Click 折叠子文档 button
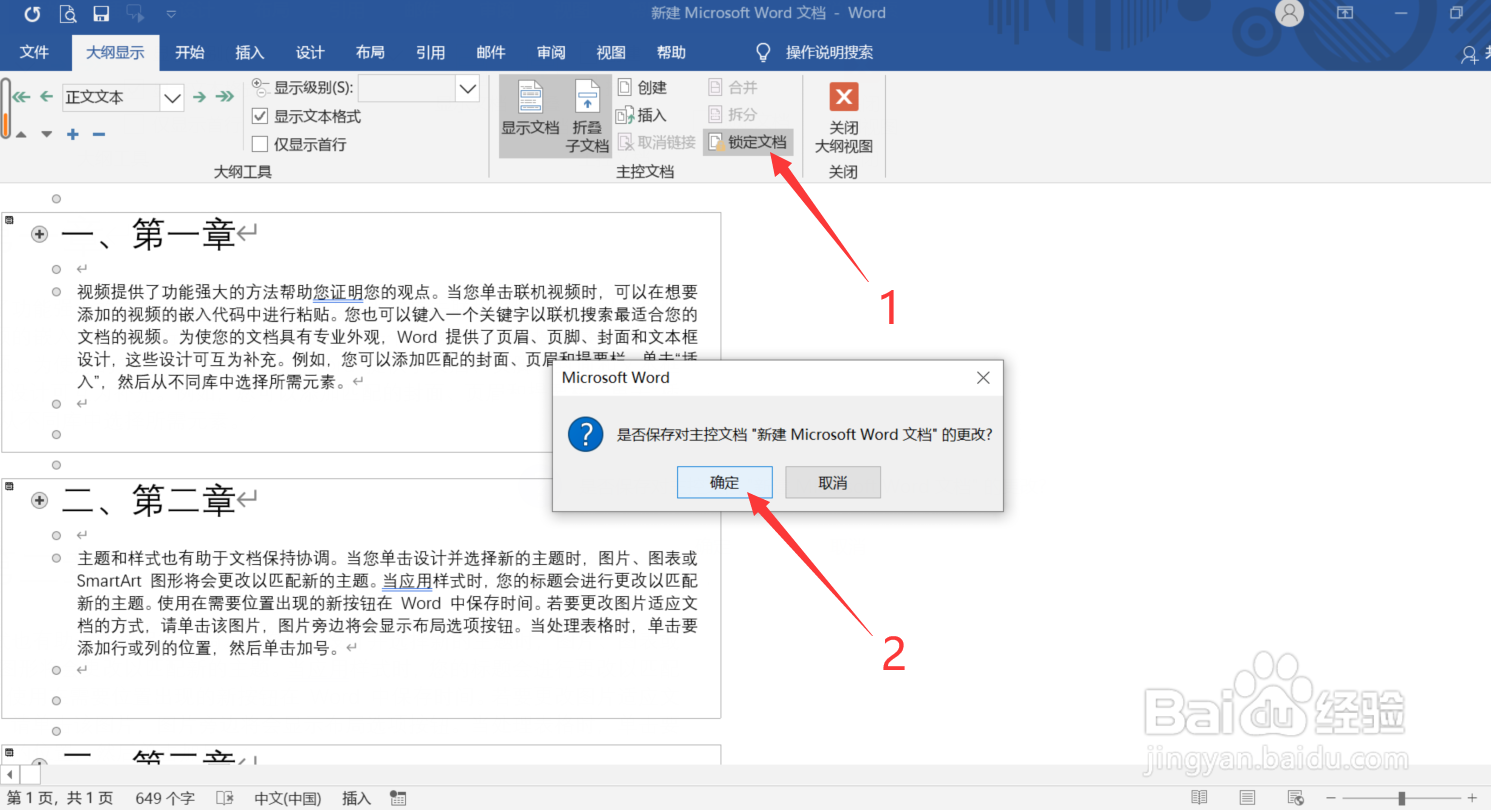Viewport: 1491px width, 810px height. coord(587,116)
